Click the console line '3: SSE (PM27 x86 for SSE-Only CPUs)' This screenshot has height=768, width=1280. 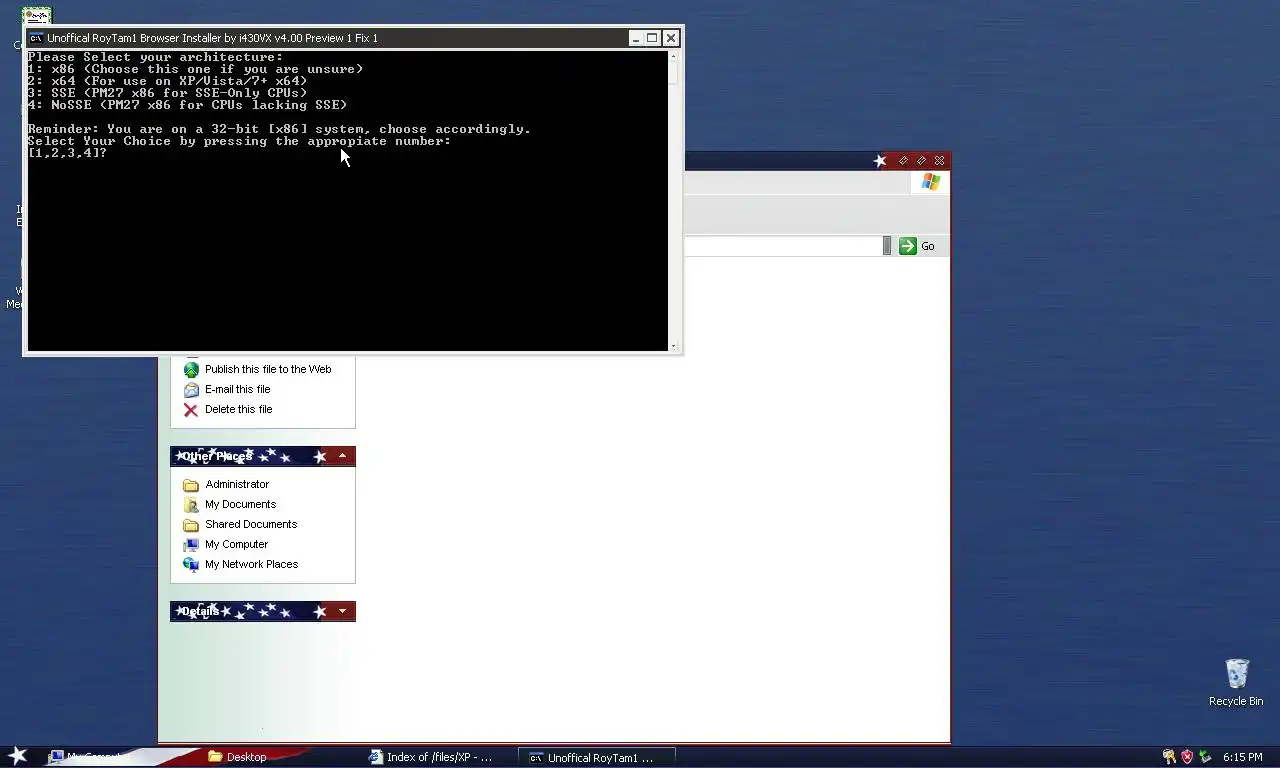167,93
